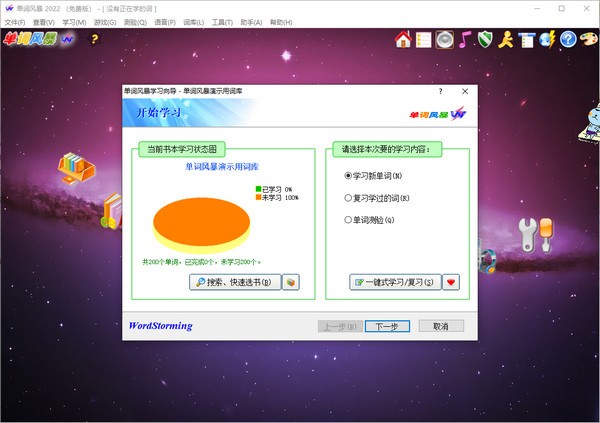Click the yellow question mark near the logo

94,39
